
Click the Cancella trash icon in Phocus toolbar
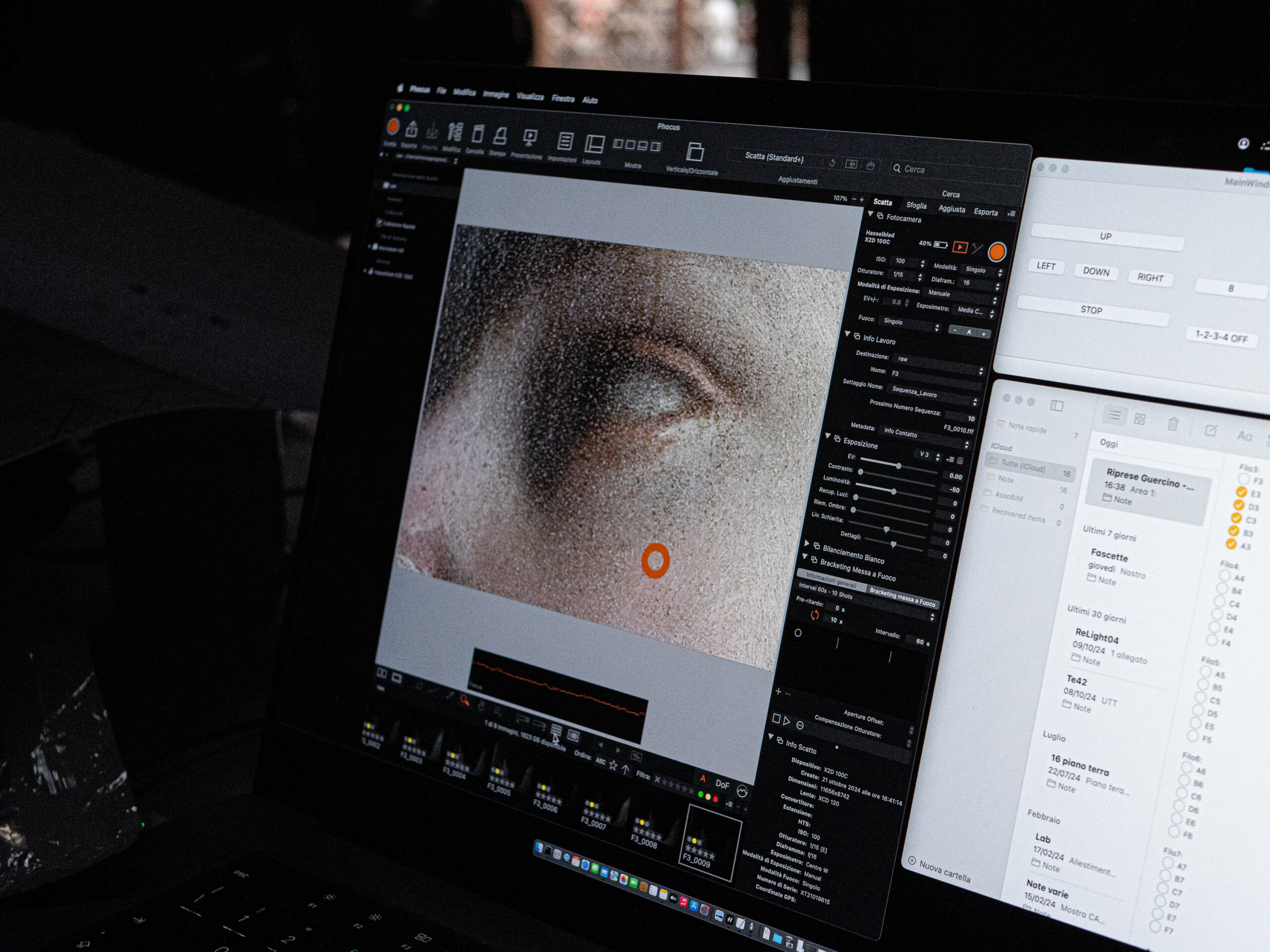pyautogui.click(x=478, y=134)
